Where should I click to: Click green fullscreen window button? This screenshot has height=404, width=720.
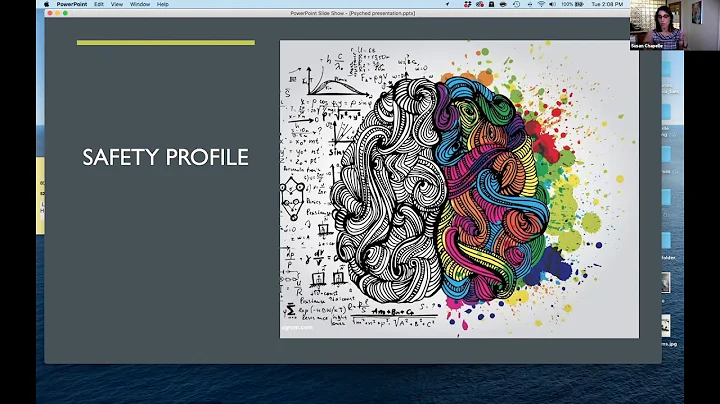point(66,13)
